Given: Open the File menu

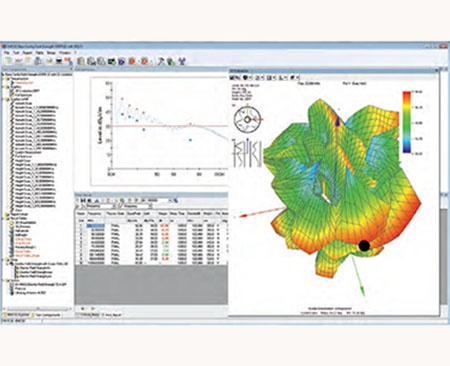Looking at the screenshot, I should point(7,53).
